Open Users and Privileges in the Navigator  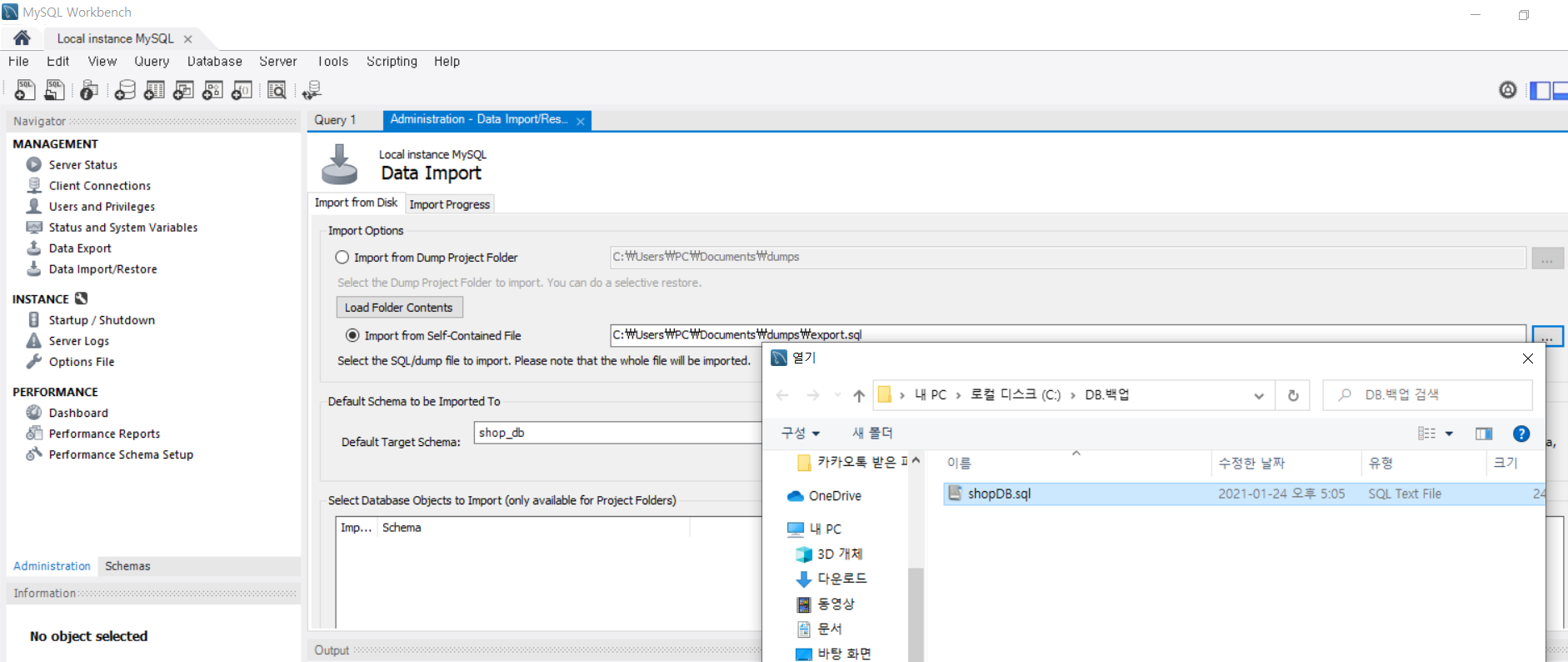[x=102, y=207]
